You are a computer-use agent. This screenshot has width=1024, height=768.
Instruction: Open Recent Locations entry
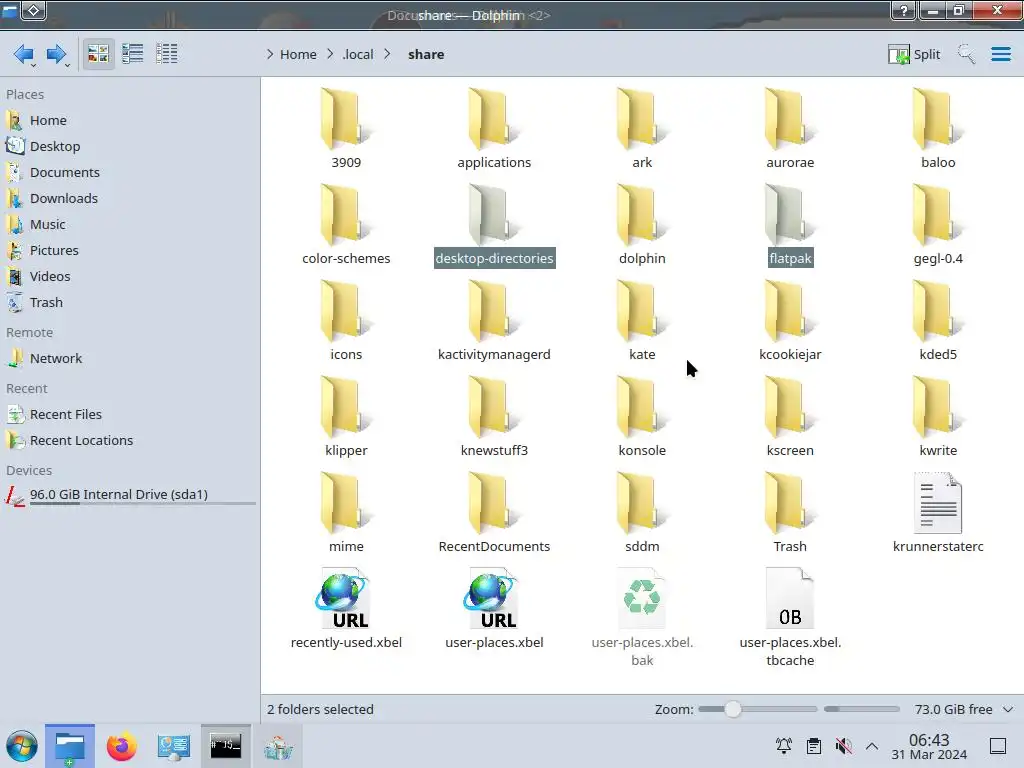81,441
